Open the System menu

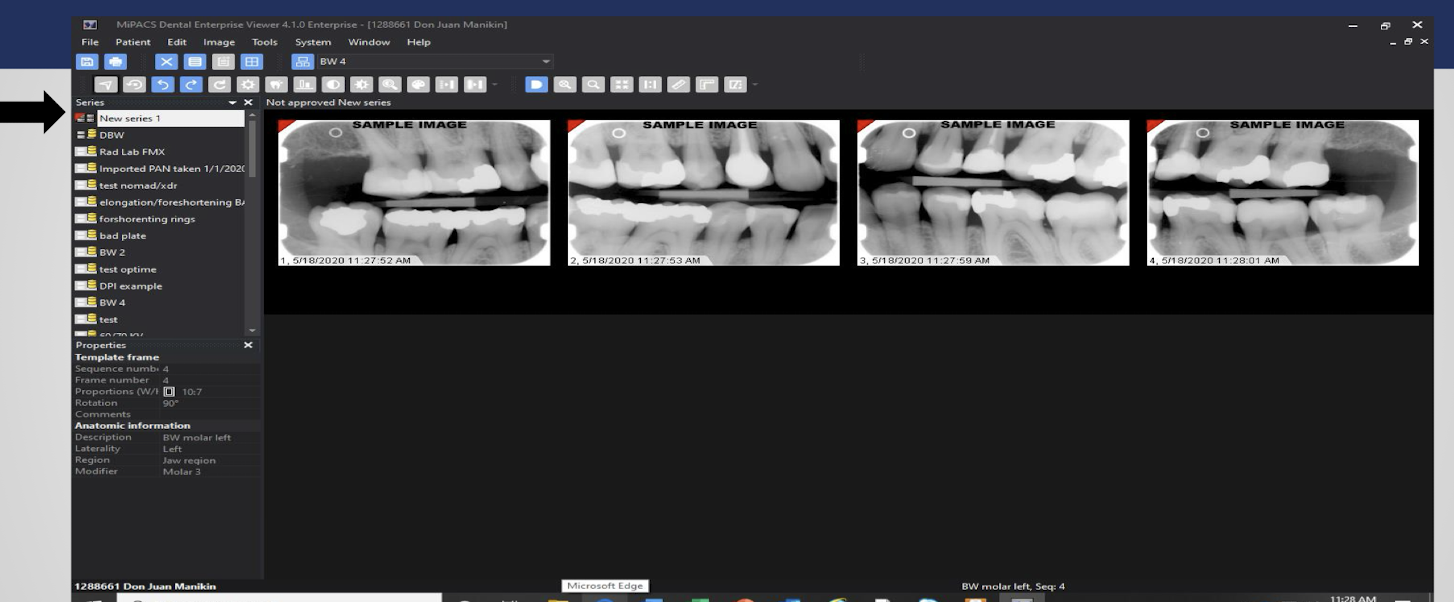(313, 42)
